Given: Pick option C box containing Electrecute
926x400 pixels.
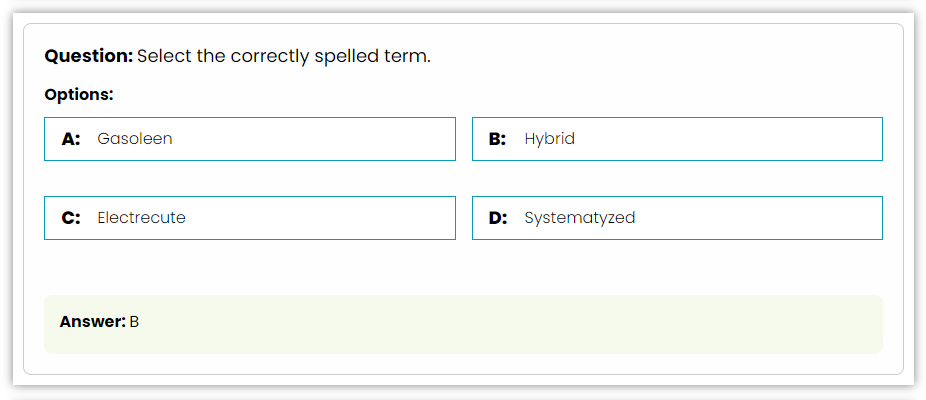Looking at the screenshot, I should pyautogui.click(x=250, y=218).
